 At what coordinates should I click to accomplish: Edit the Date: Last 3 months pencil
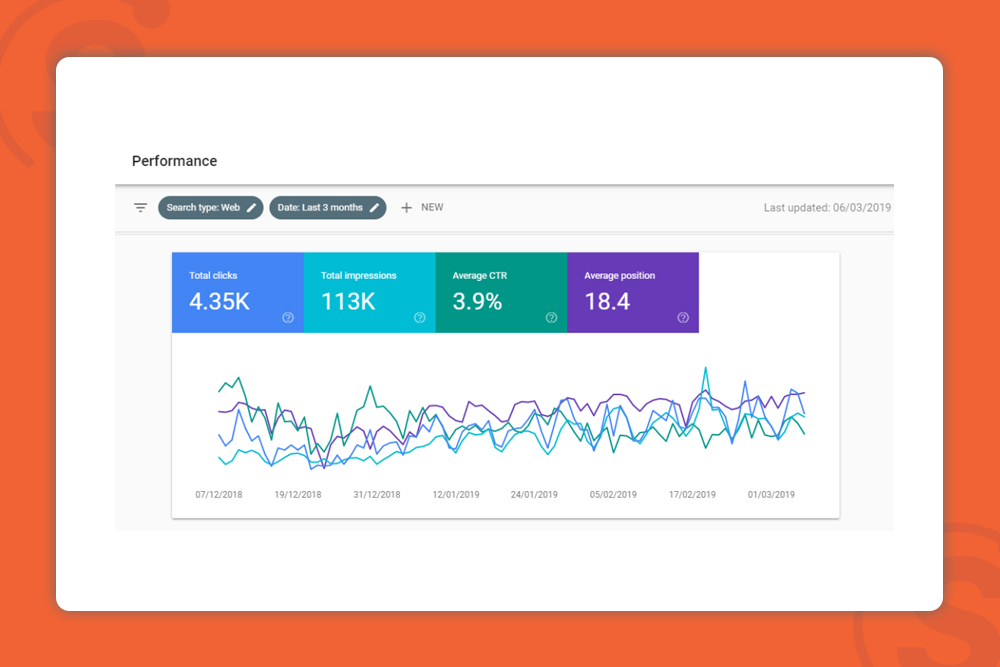click(x=374, y=208)
